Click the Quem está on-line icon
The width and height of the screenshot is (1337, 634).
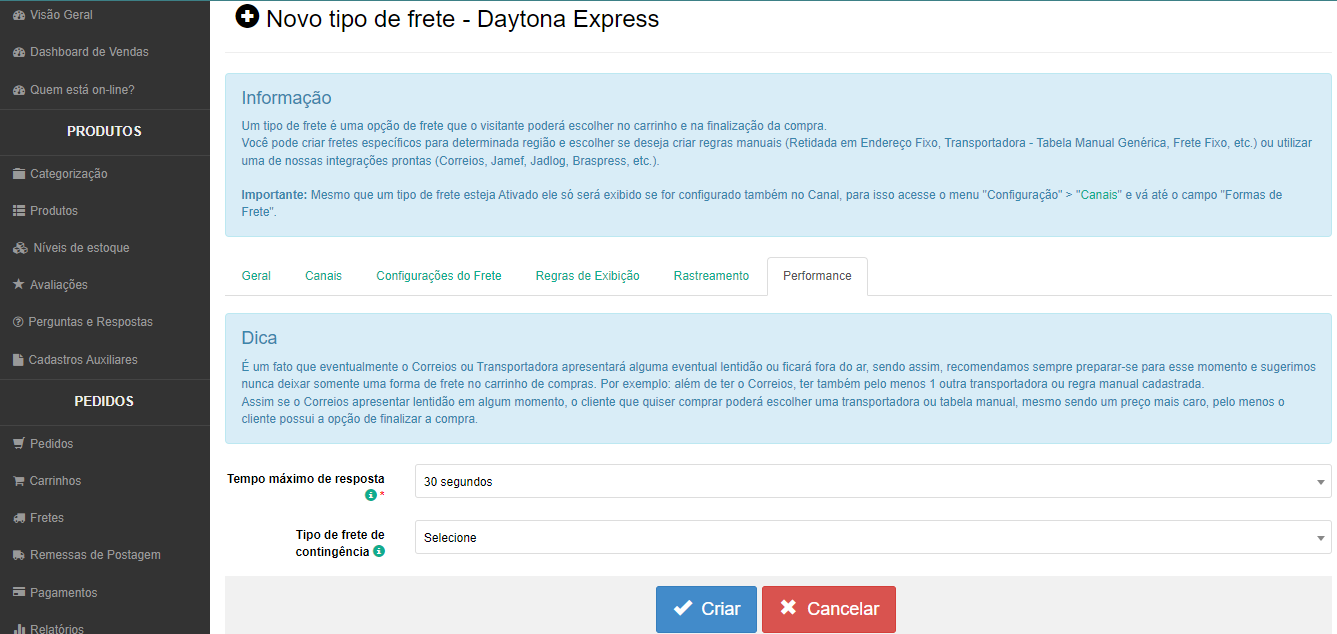(19, 90)
